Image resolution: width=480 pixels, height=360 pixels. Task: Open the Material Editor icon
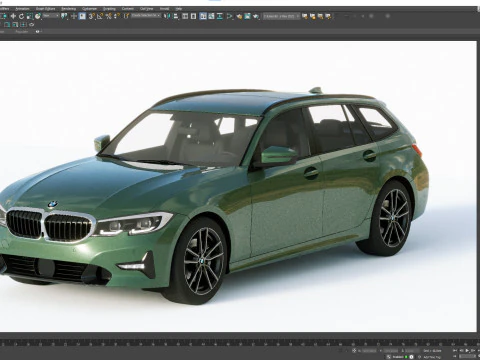(230, 16)
